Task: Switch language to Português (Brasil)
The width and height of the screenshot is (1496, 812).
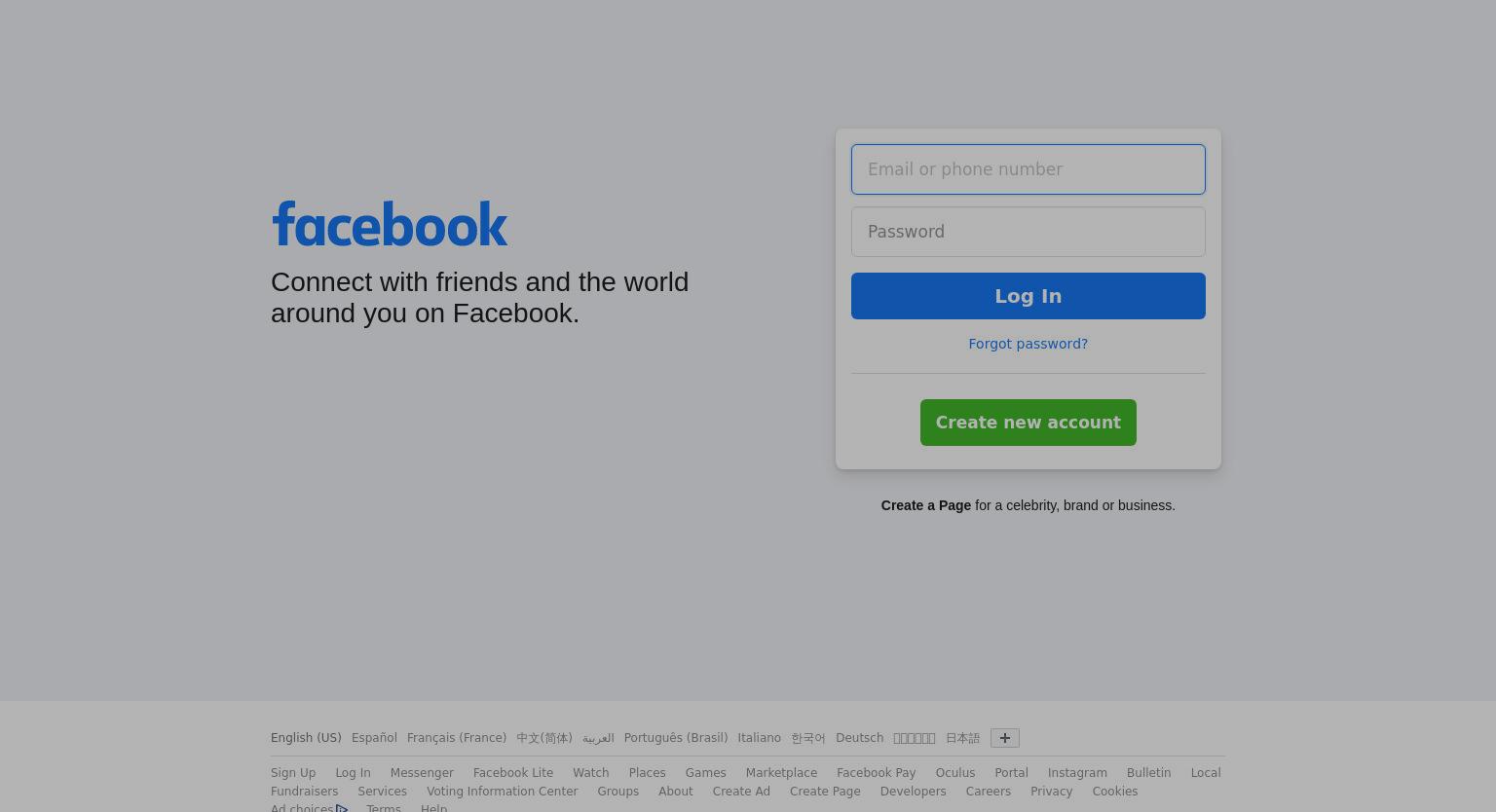Action: [x=676, y=738]
